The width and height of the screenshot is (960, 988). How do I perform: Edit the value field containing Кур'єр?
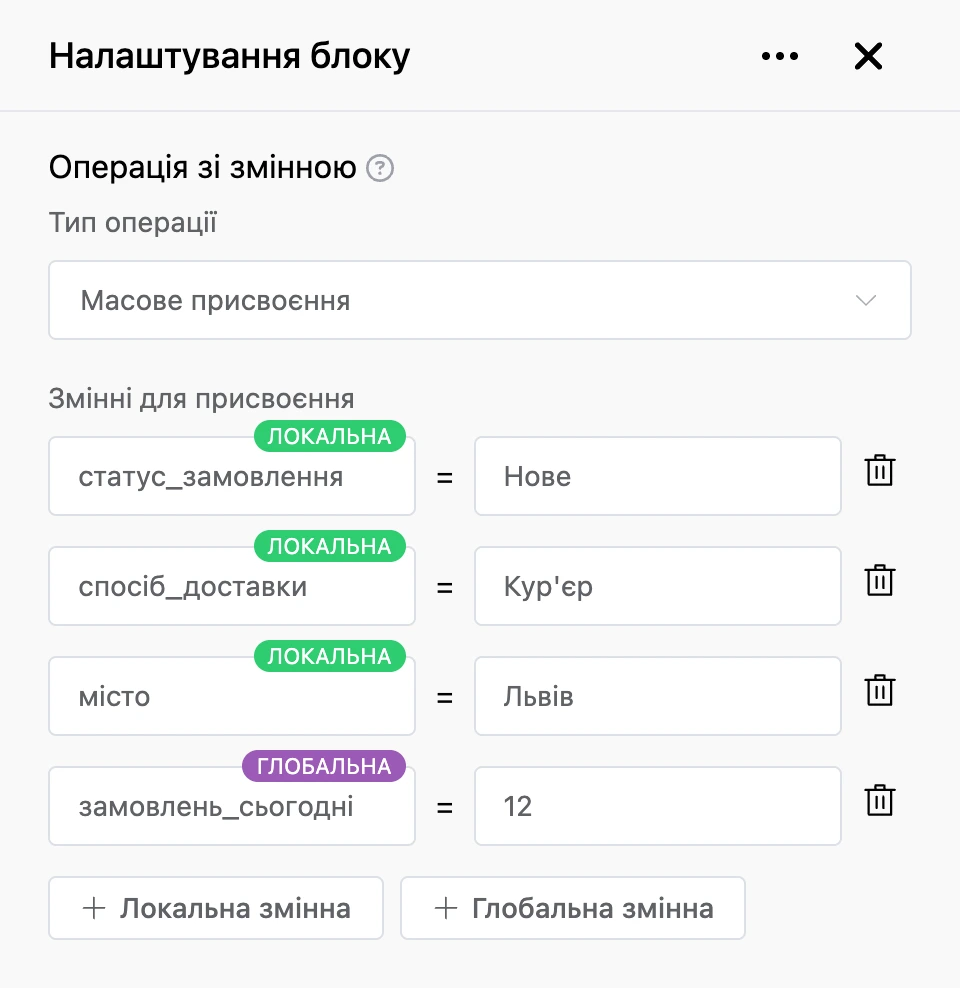[x=658, y=586]
